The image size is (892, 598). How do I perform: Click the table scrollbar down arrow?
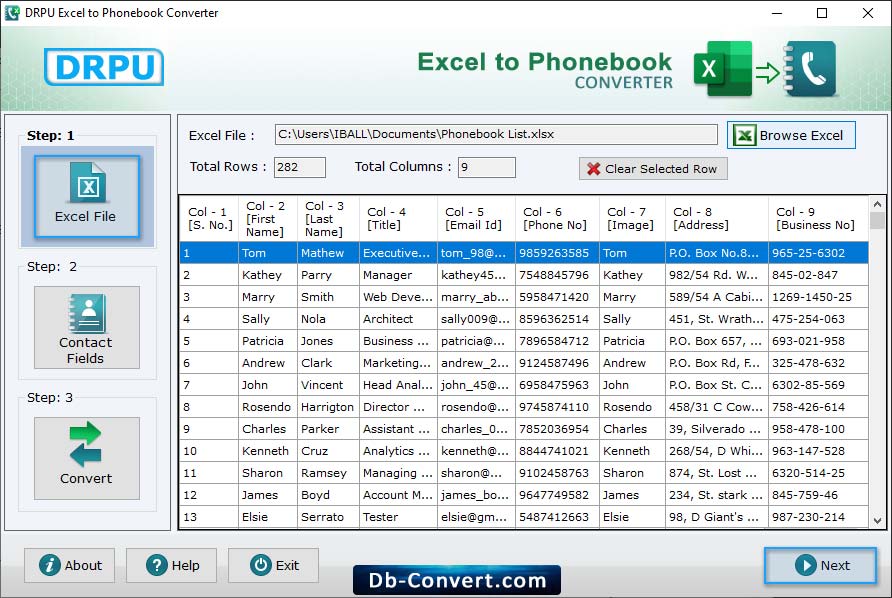(877, 521)
